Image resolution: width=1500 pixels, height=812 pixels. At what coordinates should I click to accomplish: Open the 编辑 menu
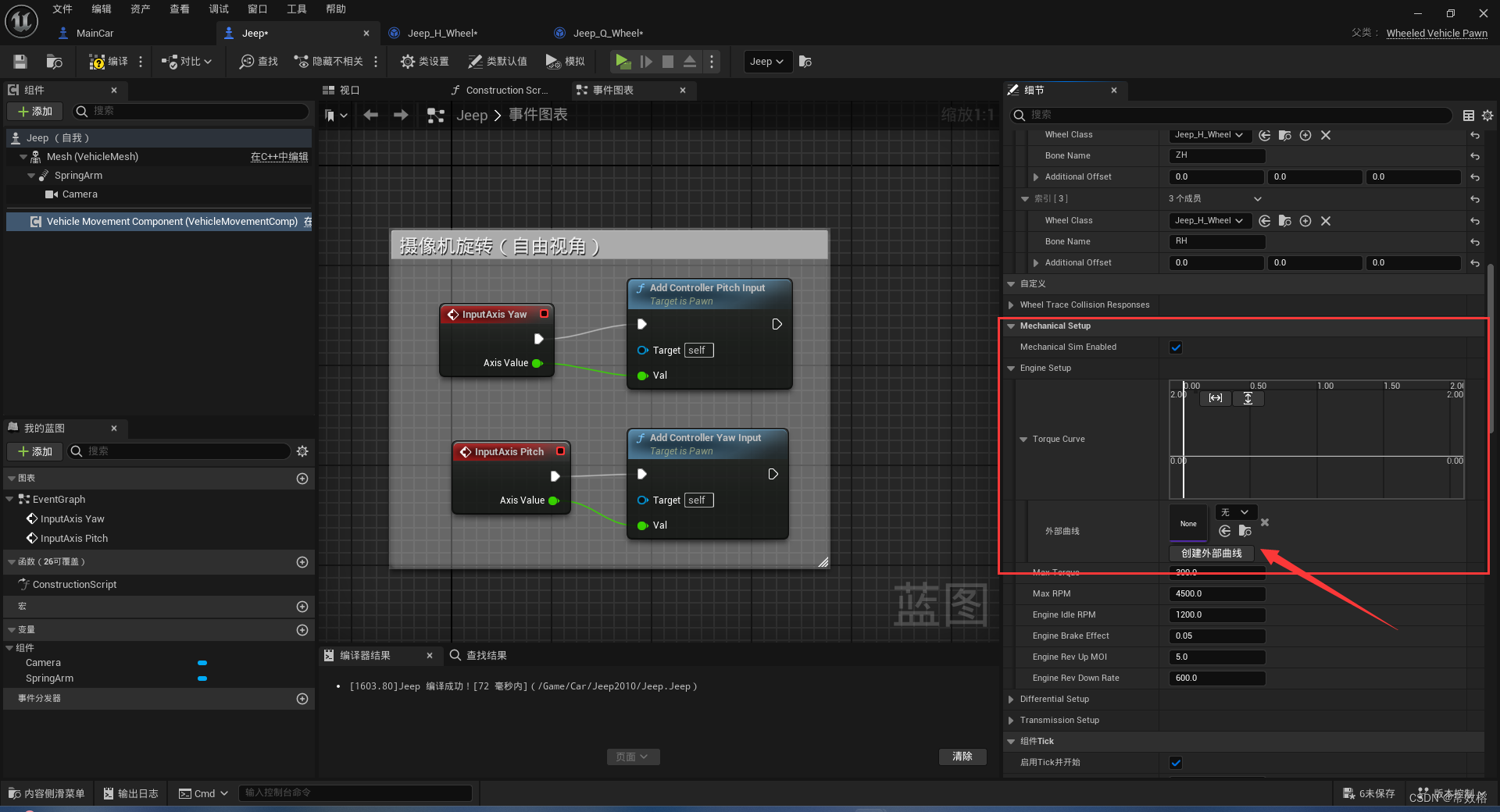pyautogui.click(x=102, y=9)
